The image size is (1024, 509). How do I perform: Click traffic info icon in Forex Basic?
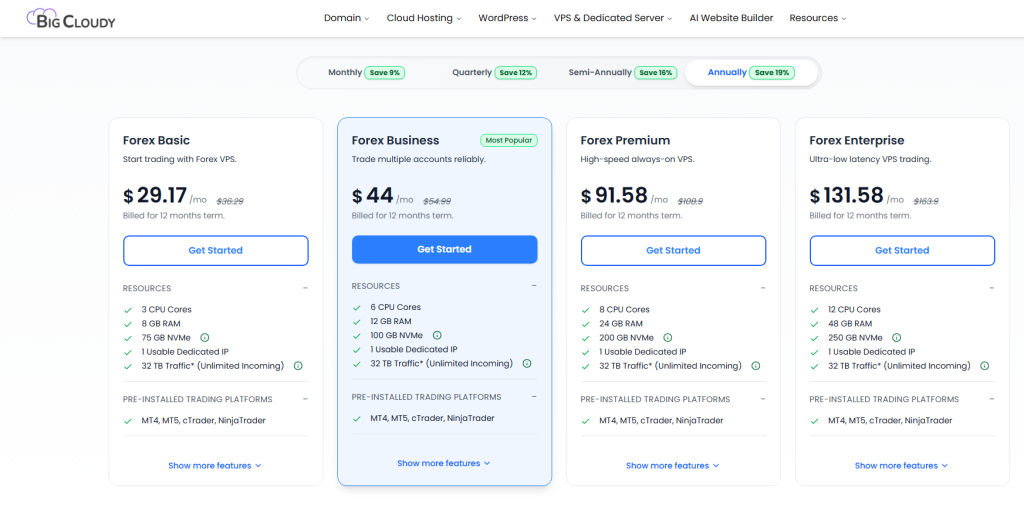[298, 366]
